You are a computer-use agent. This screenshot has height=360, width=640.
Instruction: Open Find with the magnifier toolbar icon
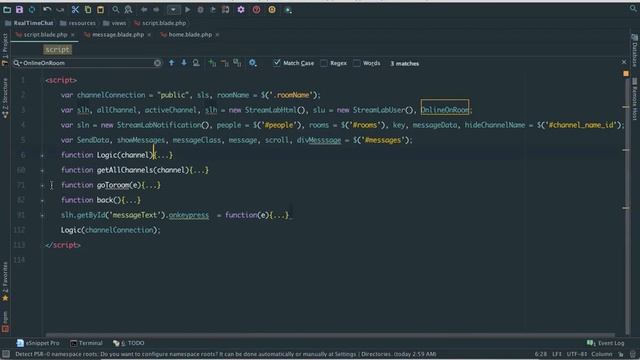[x=116, y=9]
